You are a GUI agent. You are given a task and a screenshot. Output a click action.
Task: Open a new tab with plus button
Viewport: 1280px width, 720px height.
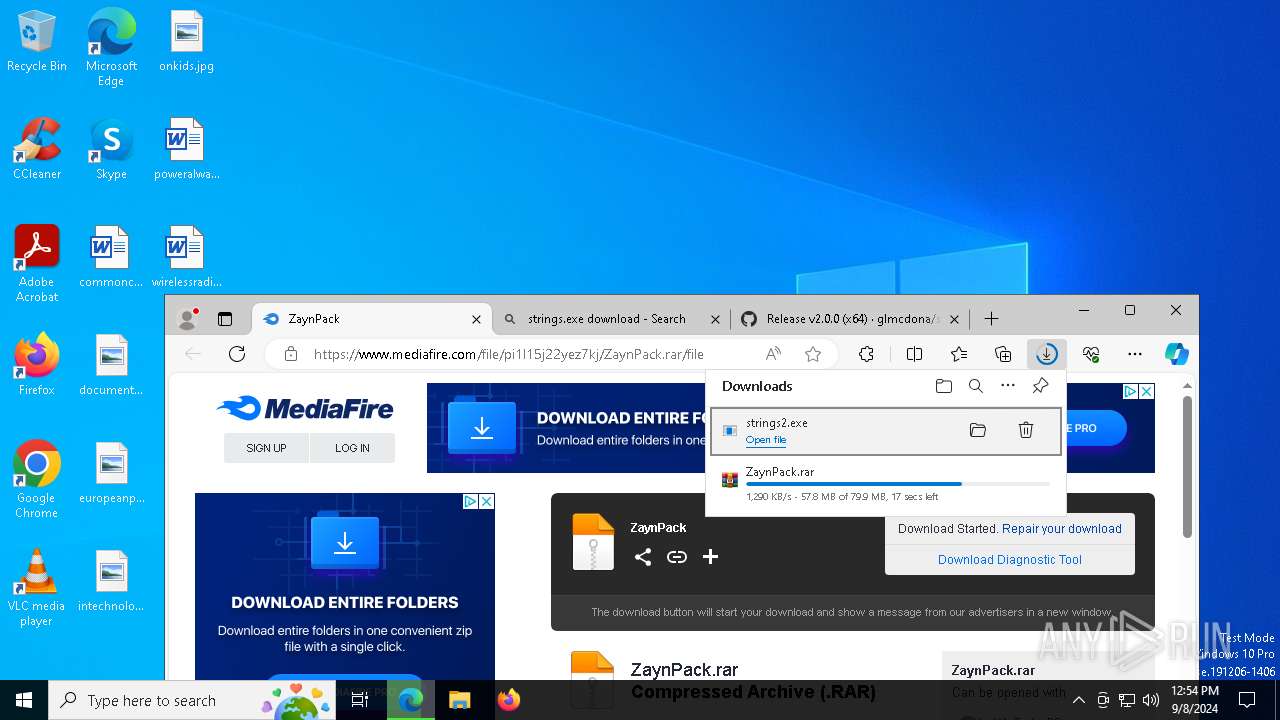pyautogui.click(x=991, y=319)
